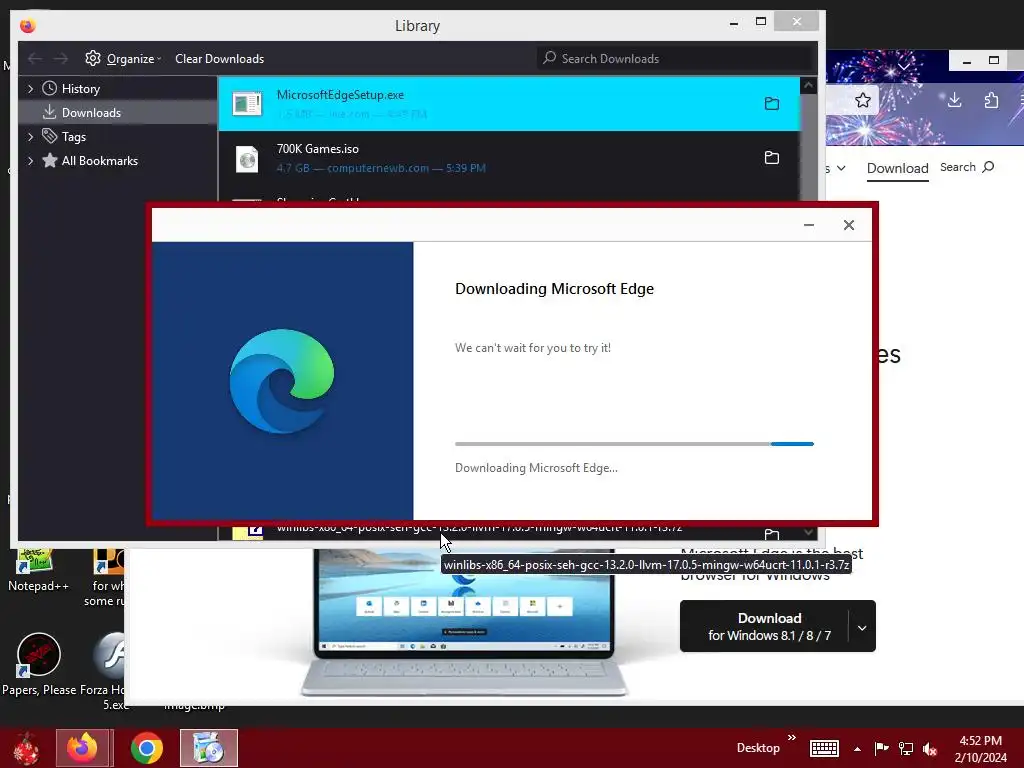The height and width of the screenshot is (768, 1024).
Task: Click the Search Downloads field
Action: pyautogui.click(x=675, y=59)
